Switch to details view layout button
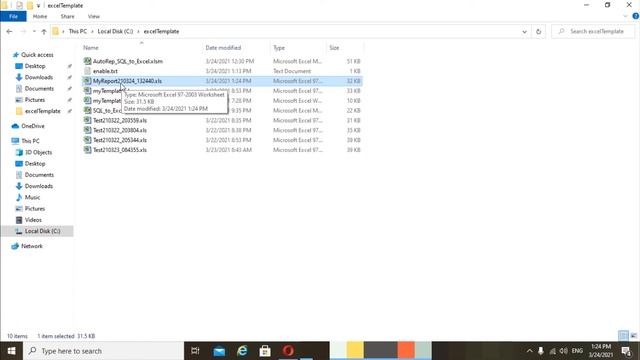Viewport: 640px width, 360px height. coord(623,336)
